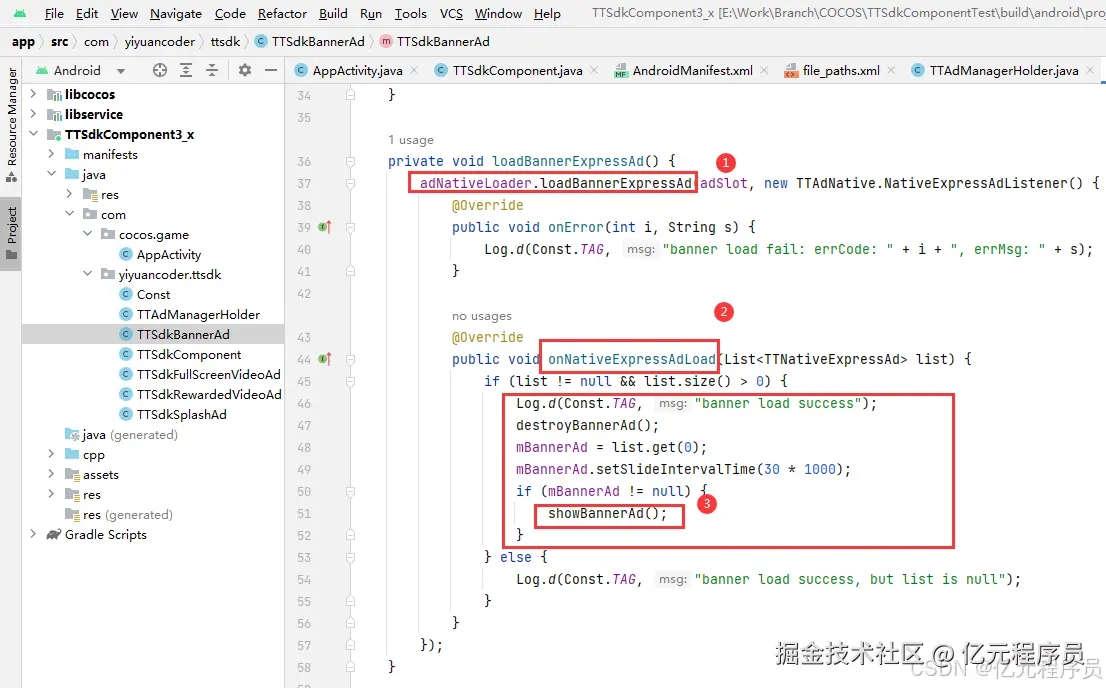The image size is (1106, 688).
Task: Open project panel settings gear
Action: 245,70
